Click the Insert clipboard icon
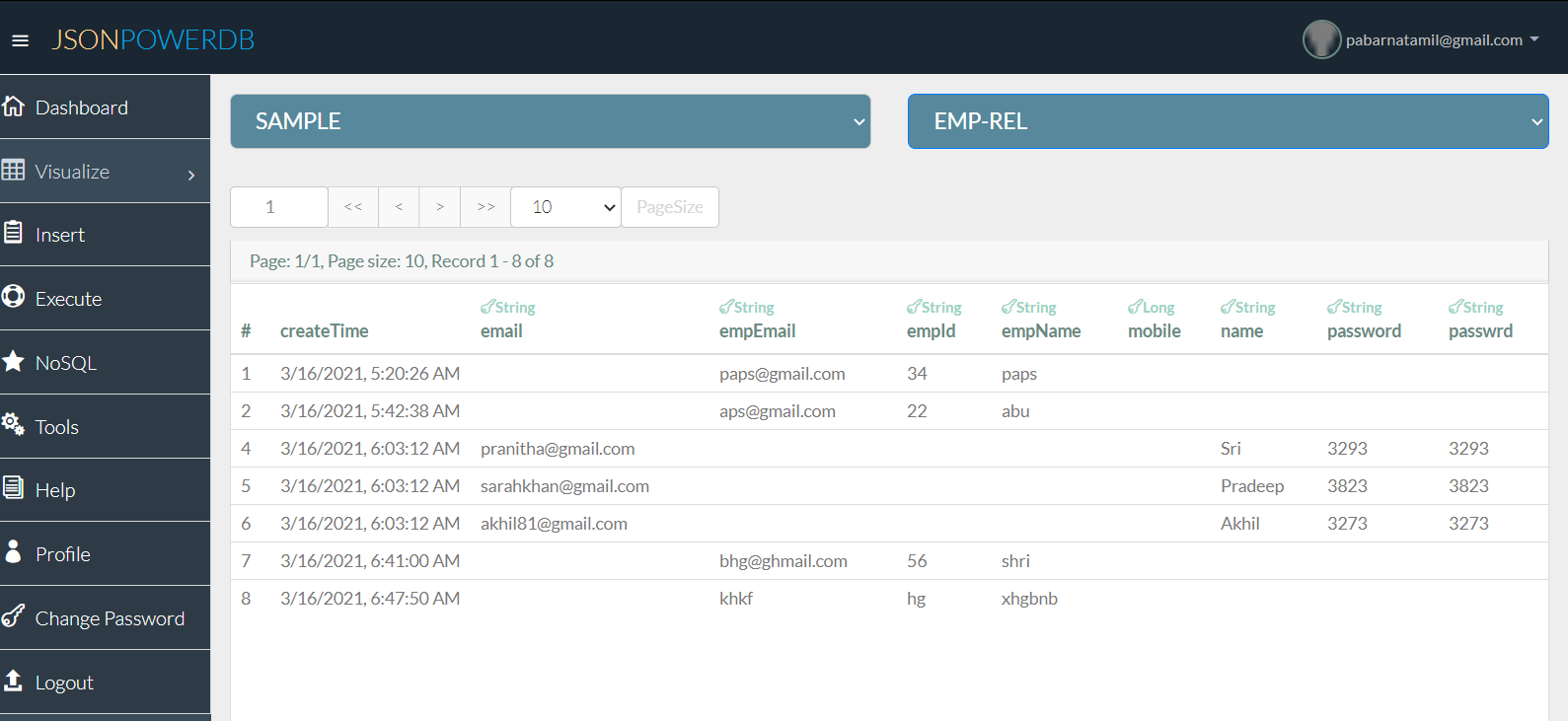 [x=13, y=233]
